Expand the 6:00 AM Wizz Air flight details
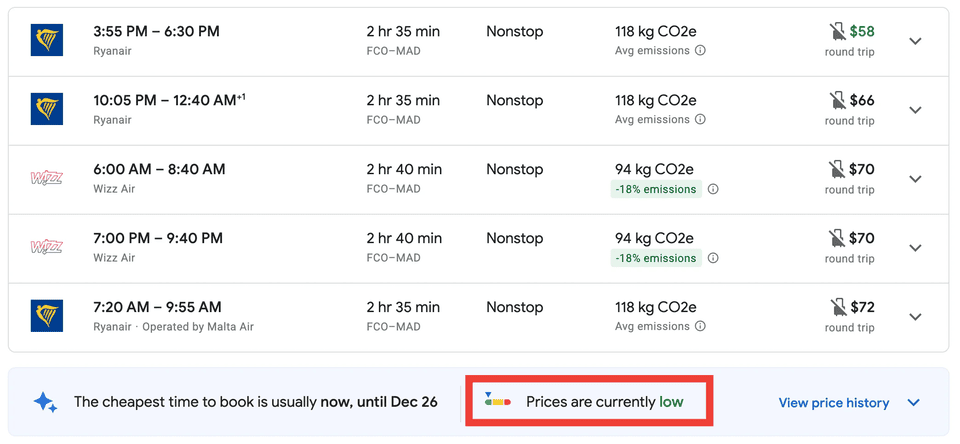The width and height of the screenshot is (960, 444). click(915, 179)
